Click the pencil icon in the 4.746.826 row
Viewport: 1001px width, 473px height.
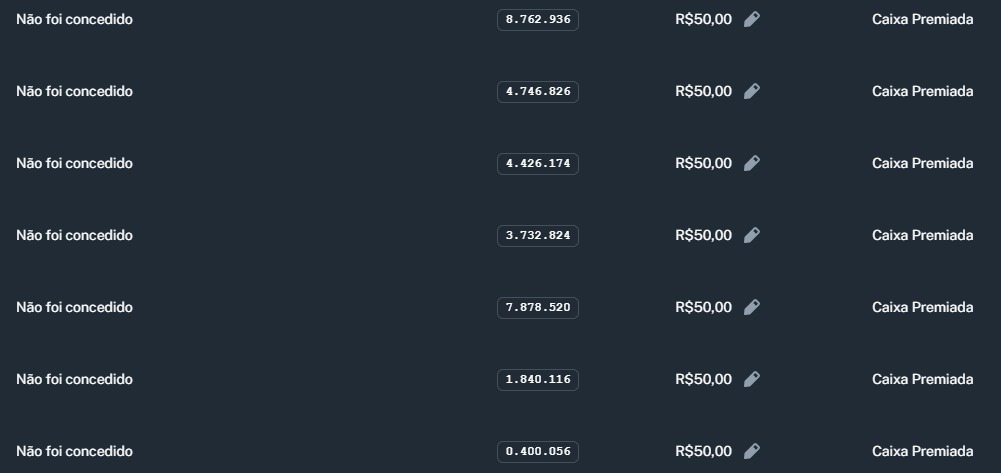(x=752, y=91)
